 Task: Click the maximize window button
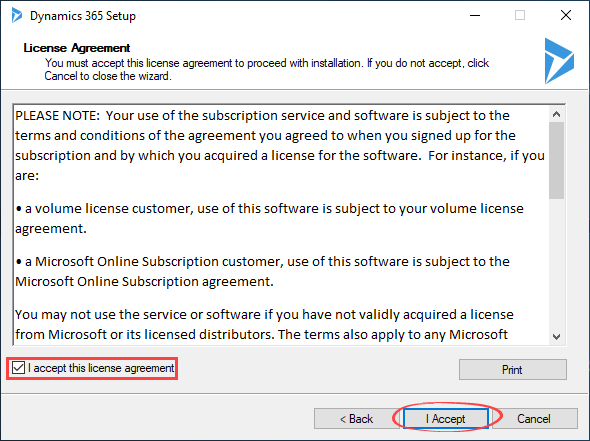click(x=520, y=15)
